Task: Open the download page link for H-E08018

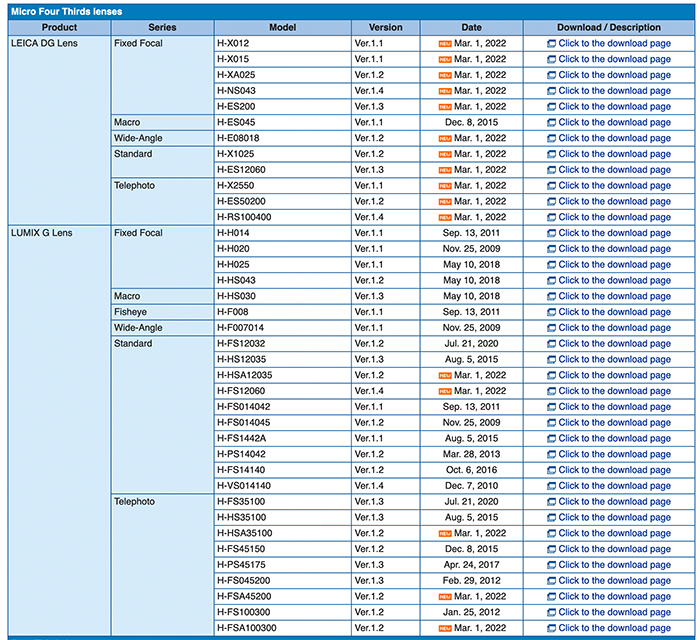Action: (614, 138)
